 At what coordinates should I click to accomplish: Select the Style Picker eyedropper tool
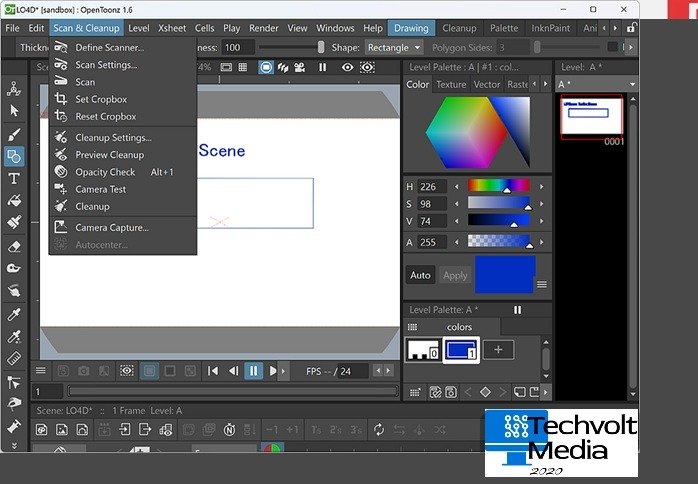point(14,314)
